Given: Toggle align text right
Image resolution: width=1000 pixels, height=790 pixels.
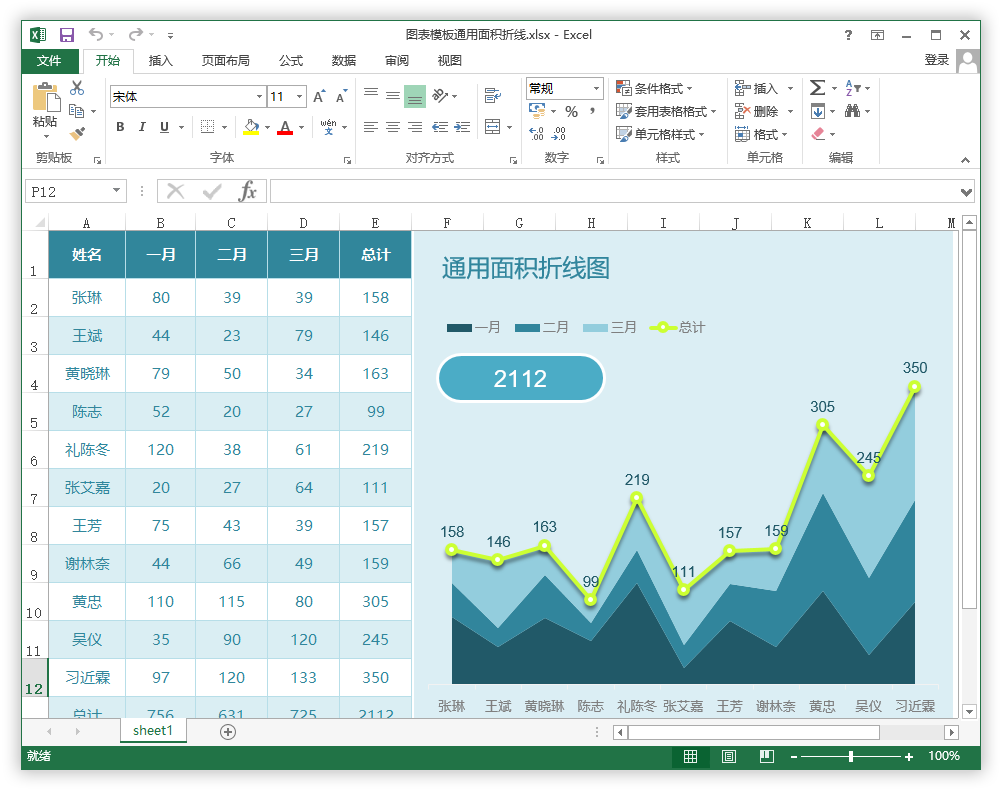Looking at the screenshot, I should [x=415, y=127].
